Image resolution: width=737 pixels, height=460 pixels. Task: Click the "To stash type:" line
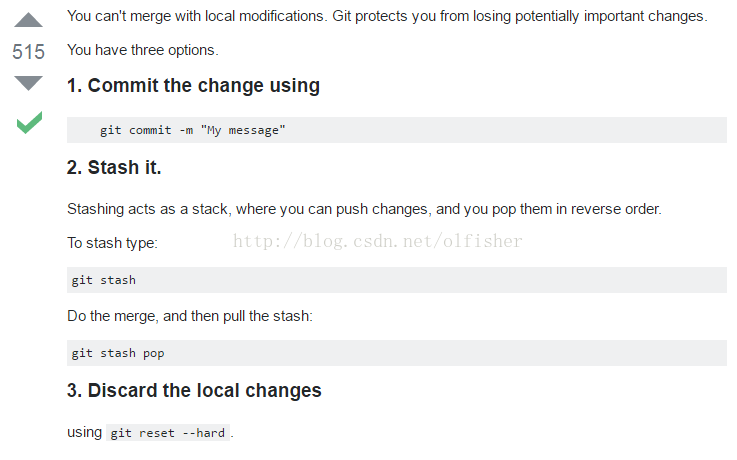[x=112, y=243]
